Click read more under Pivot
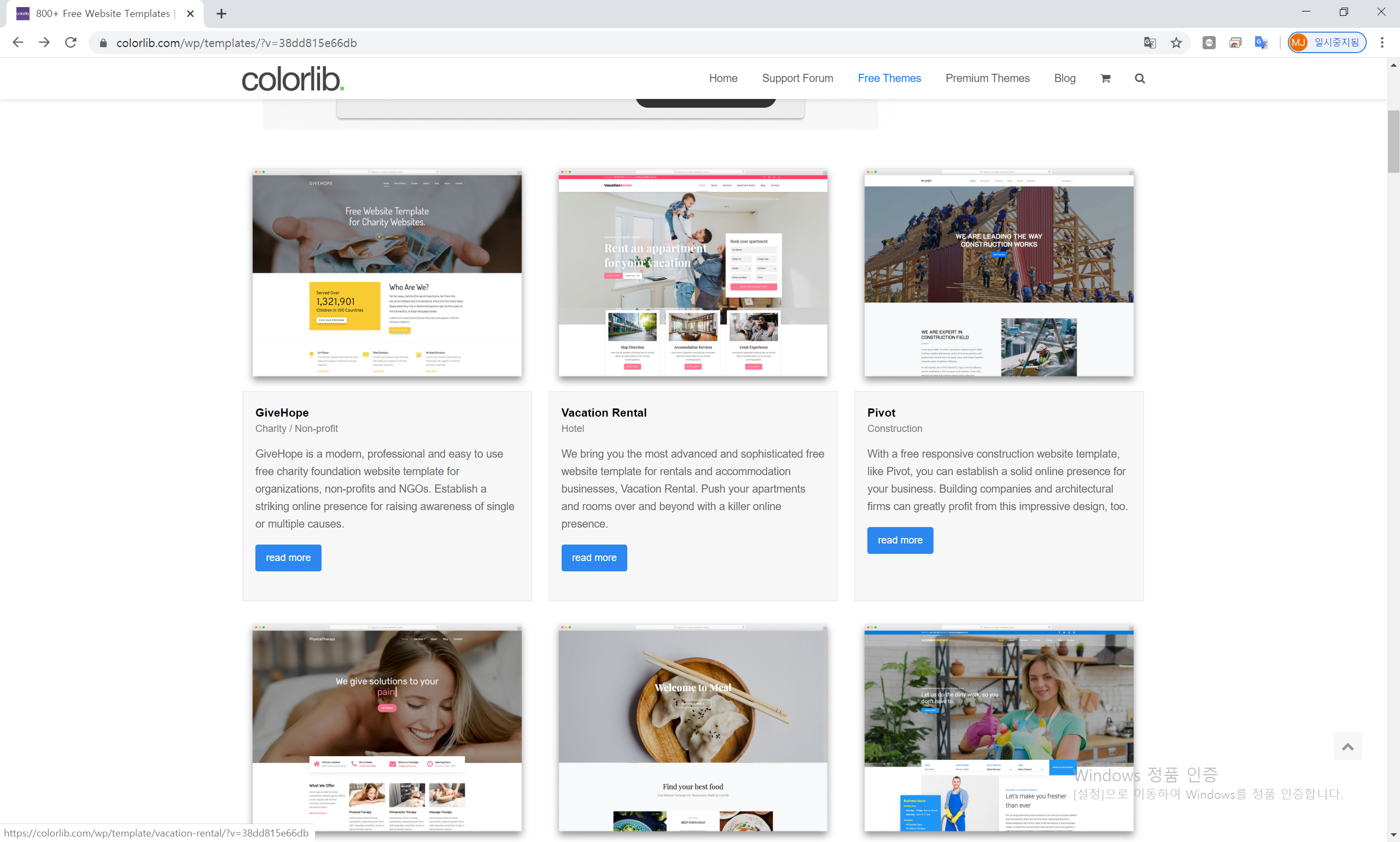The width and height of the screenshot is (1400, 842). 900,540
